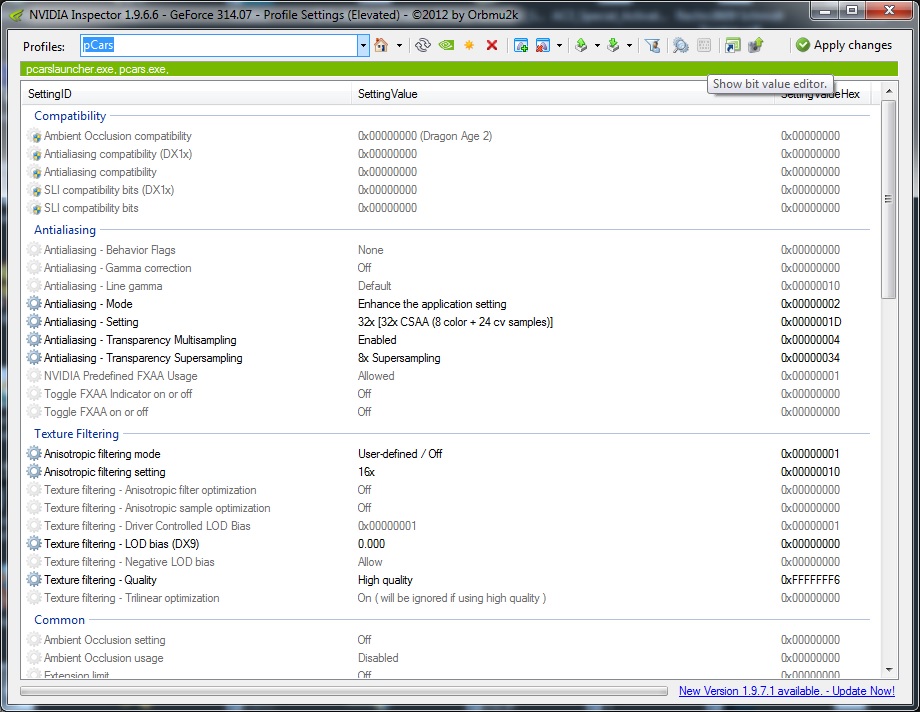
Task: Select the 'High quality' texture filtering value
Action: pyautogui.click(x=385, y=580)
